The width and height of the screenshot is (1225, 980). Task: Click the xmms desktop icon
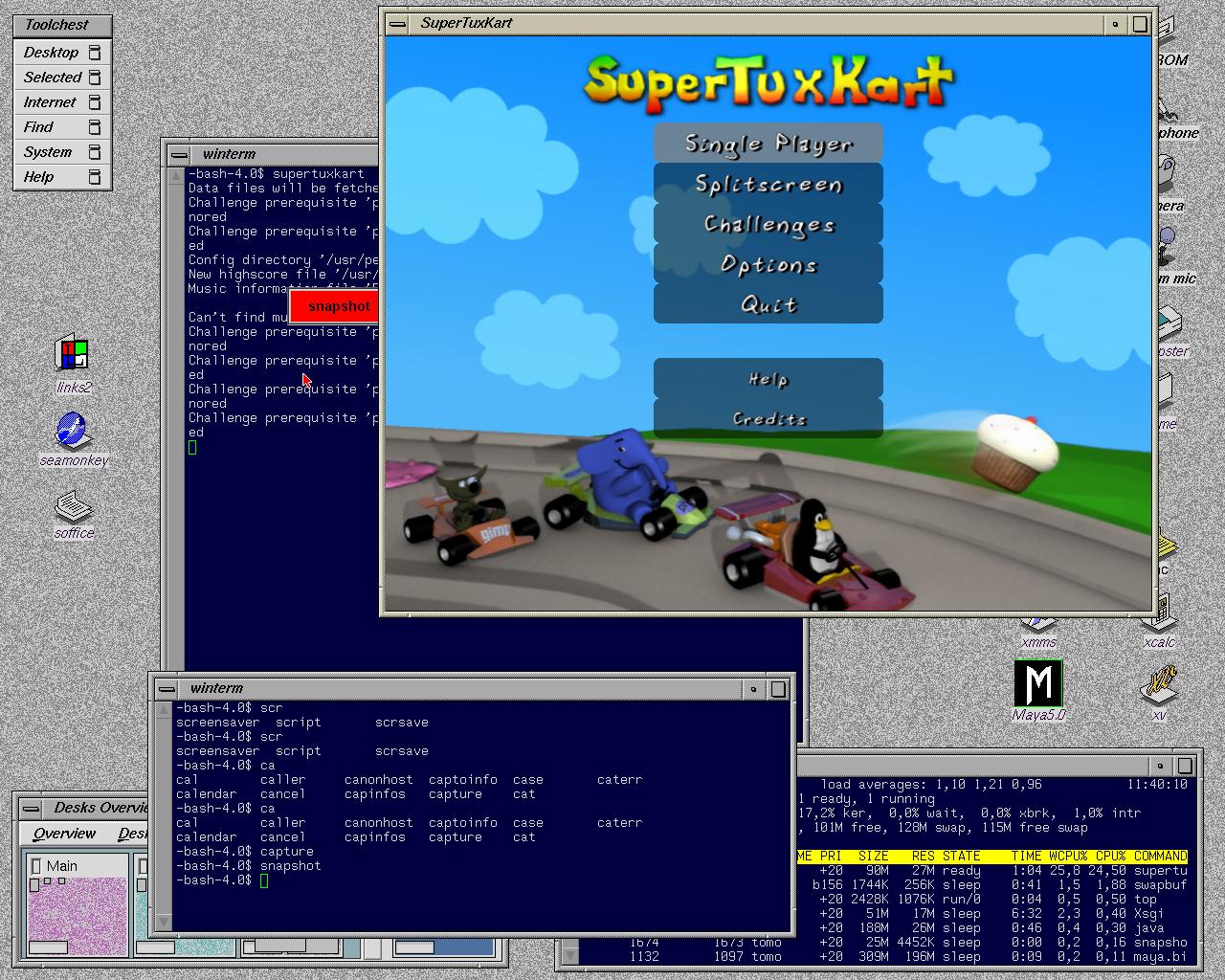click(x=1039, y=642)
